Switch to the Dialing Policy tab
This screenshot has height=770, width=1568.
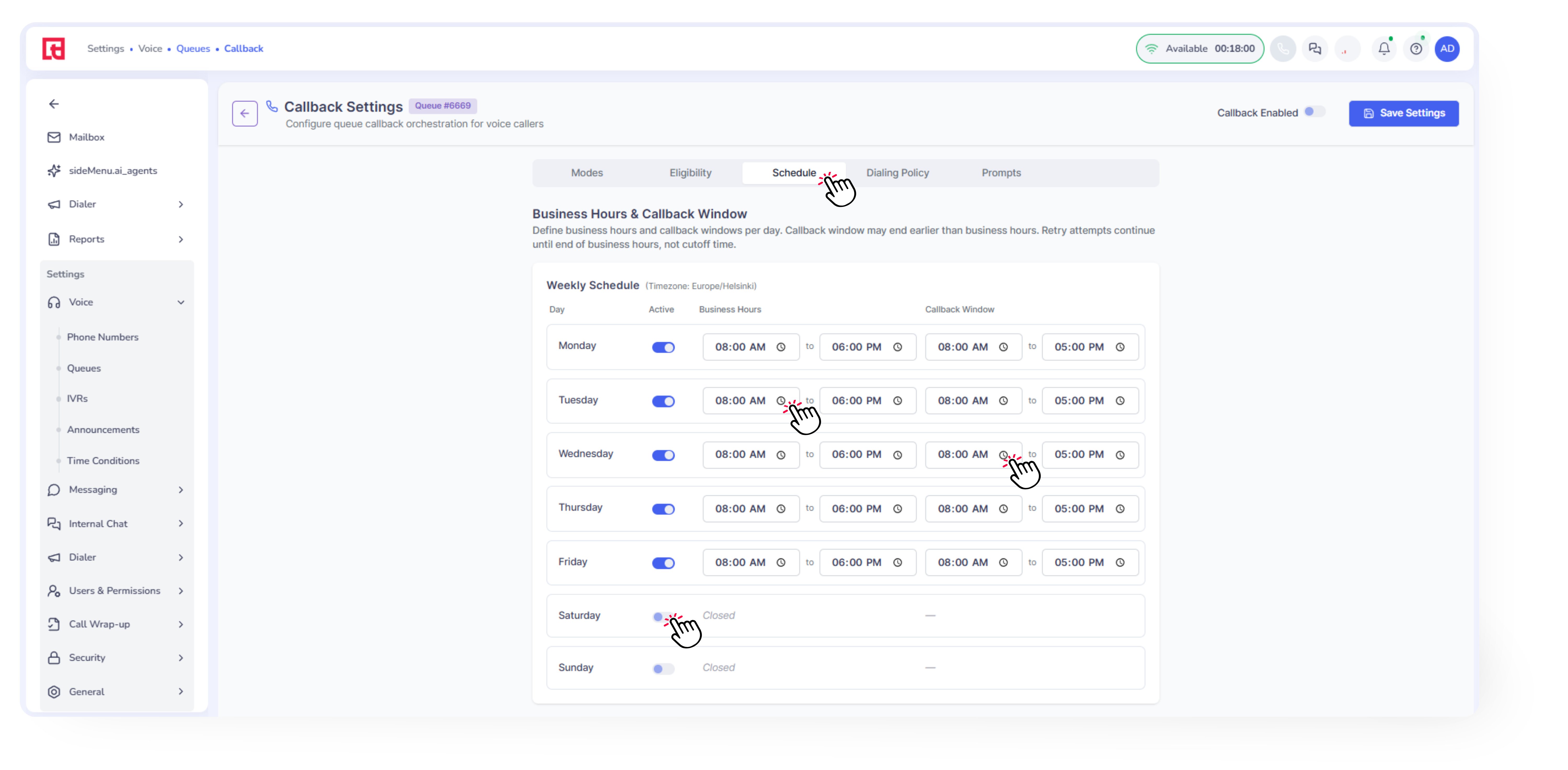[897, 173]
